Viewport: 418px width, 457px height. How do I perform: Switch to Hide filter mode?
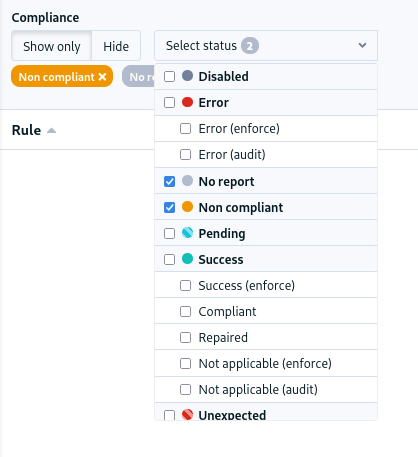coord(116,46)
